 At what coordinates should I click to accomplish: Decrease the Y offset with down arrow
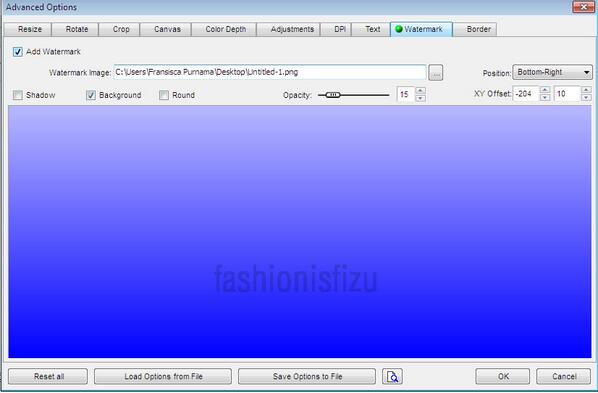click(587, 98)
